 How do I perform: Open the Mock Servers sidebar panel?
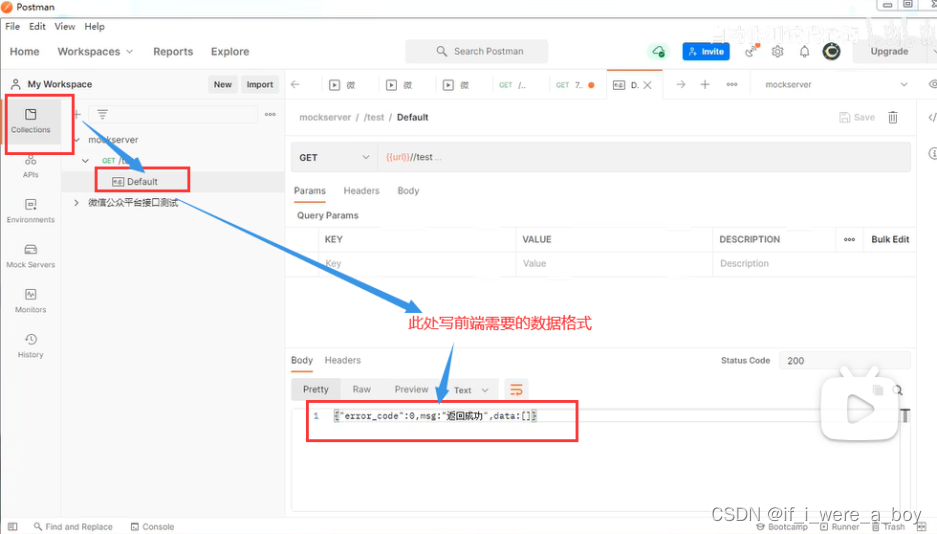[x=30, y=256]
